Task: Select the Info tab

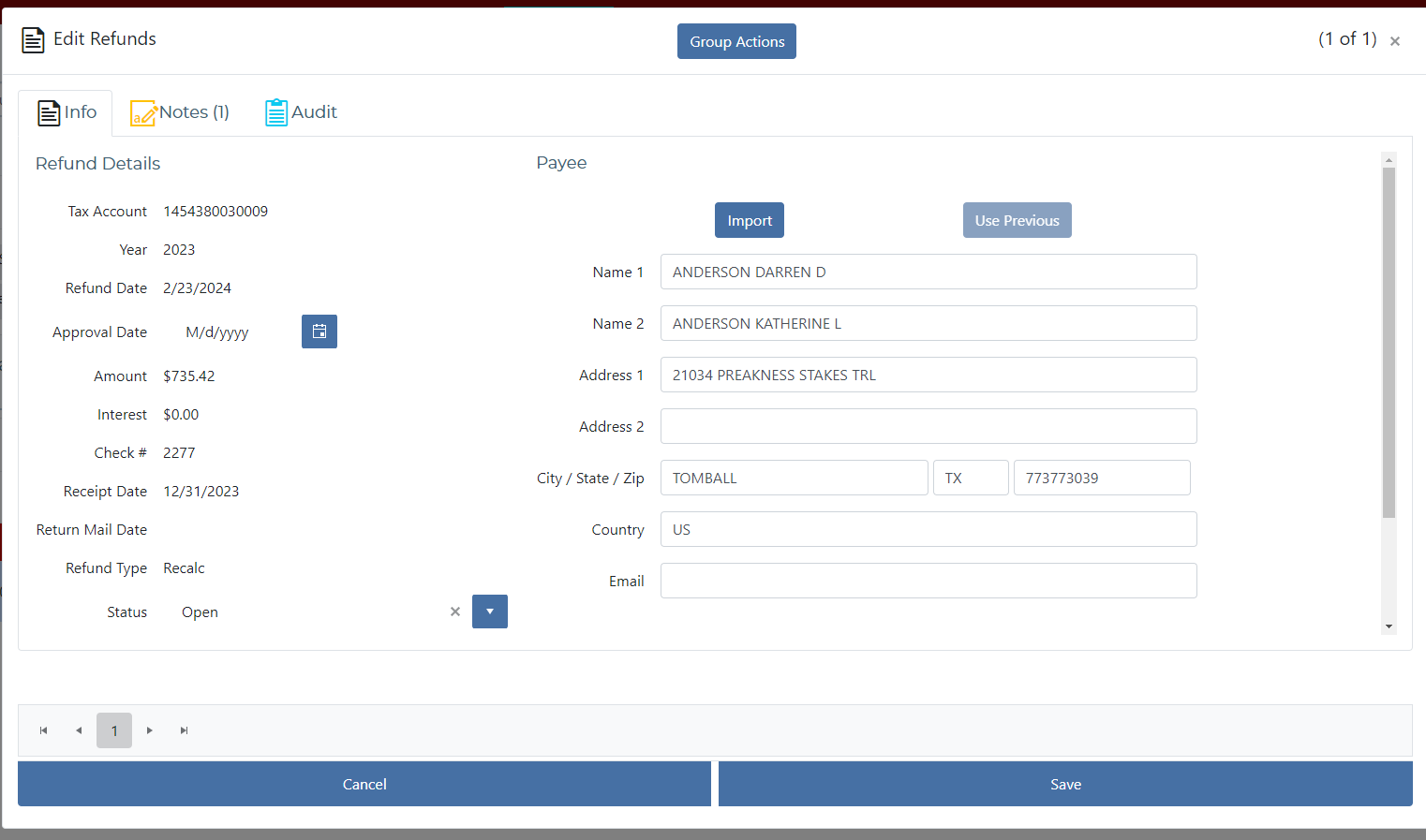Action: click(67, 112)
